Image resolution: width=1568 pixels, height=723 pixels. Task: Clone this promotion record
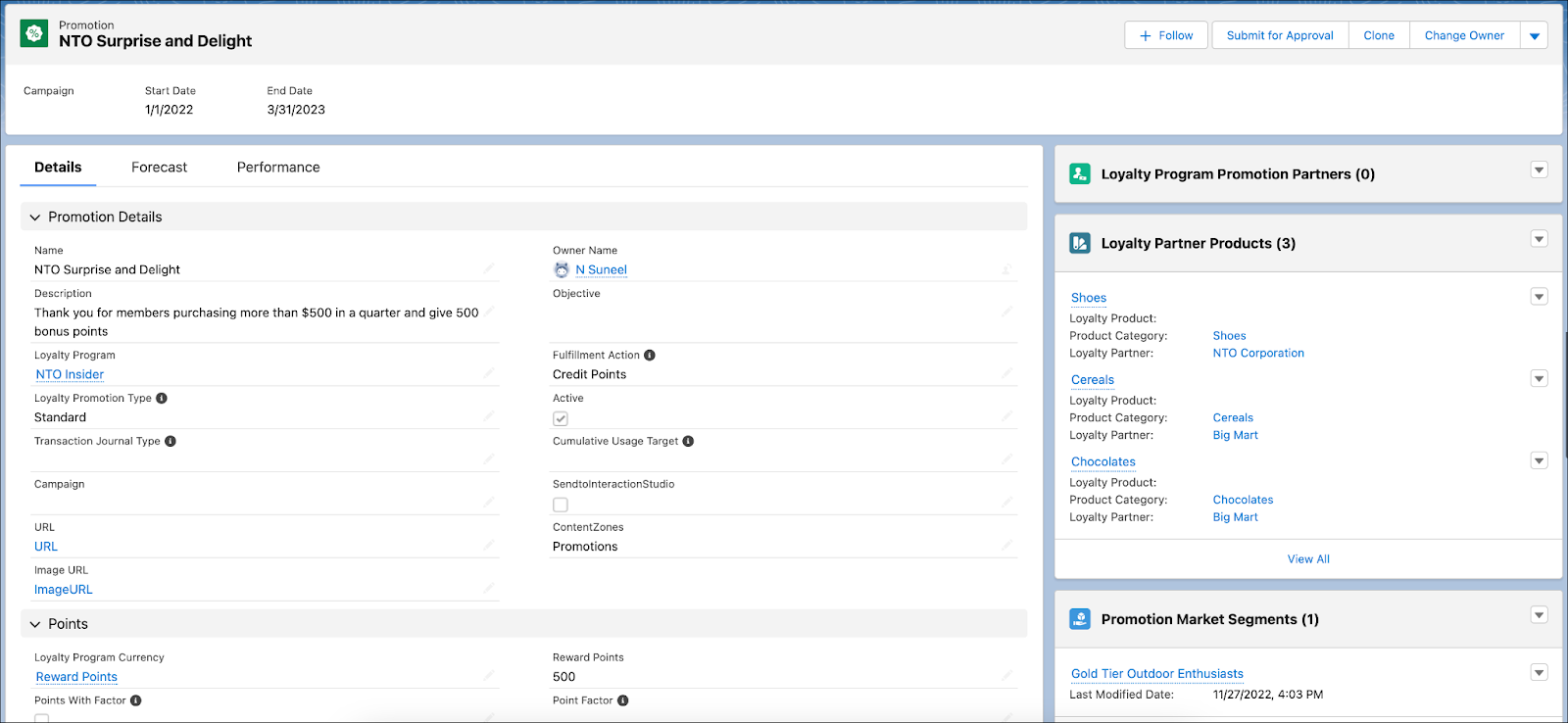(x=1379, y=35)
